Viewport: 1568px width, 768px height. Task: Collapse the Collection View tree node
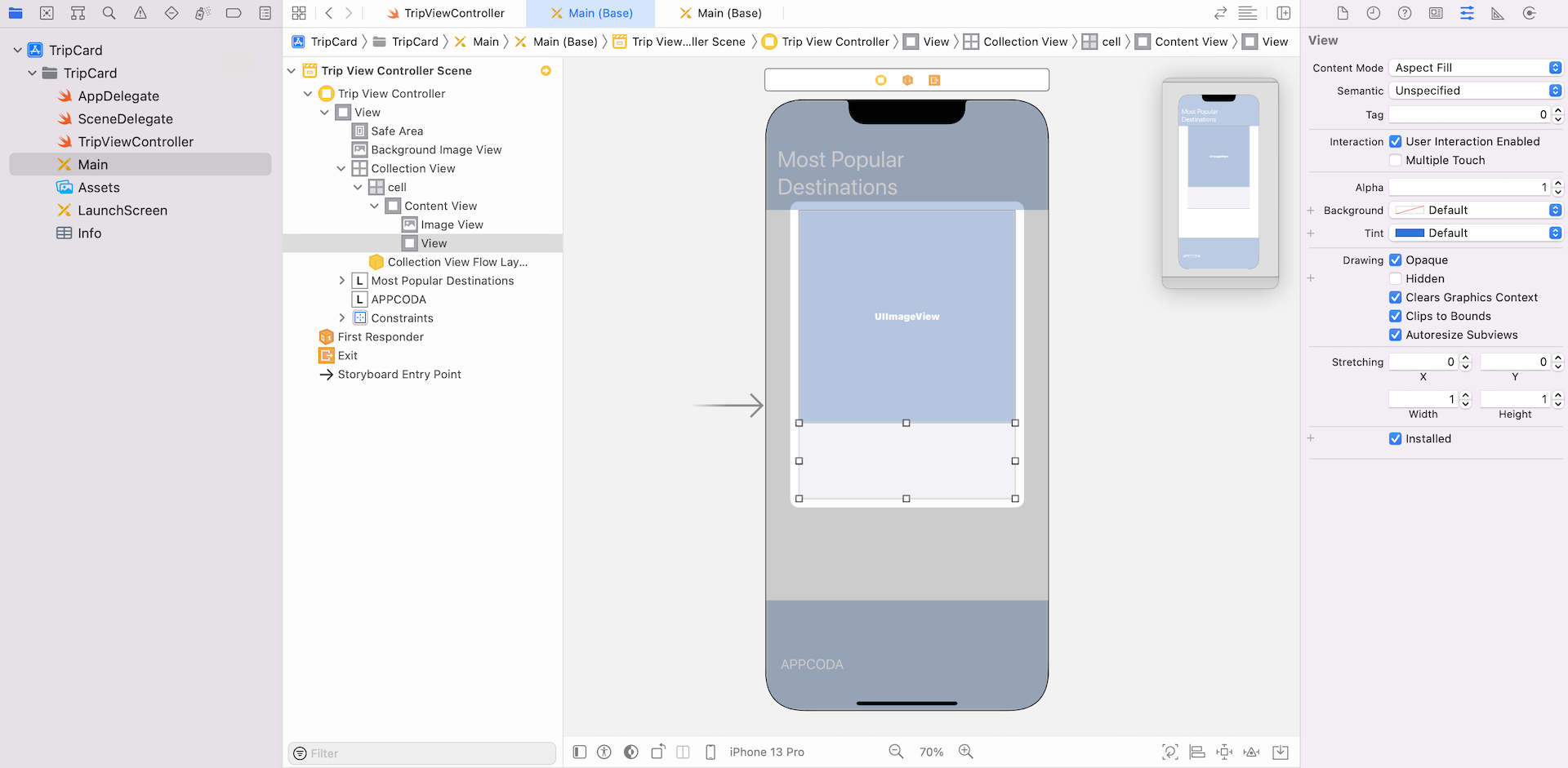(x=341, y=168)
